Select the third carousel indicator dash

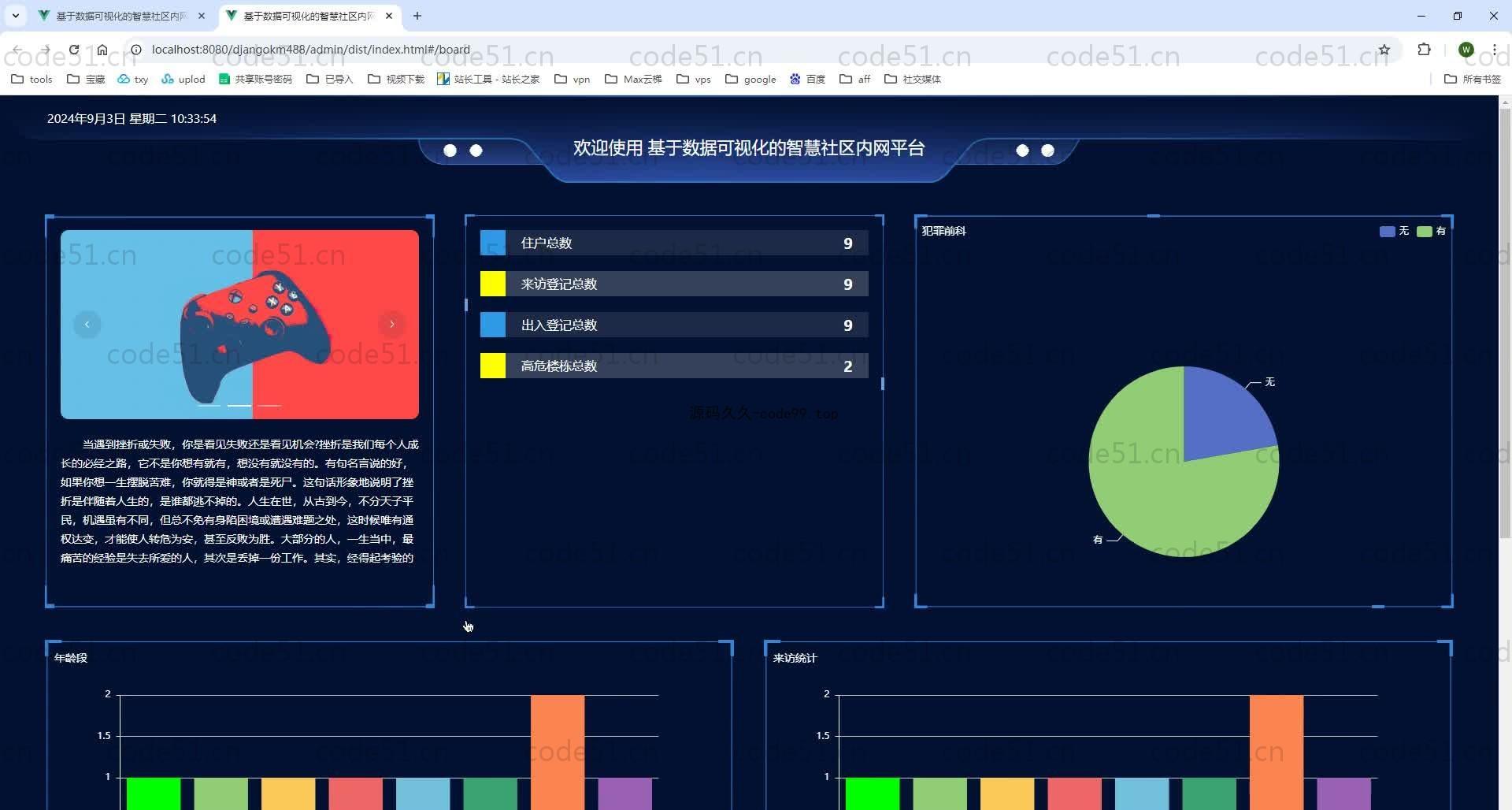269,406
